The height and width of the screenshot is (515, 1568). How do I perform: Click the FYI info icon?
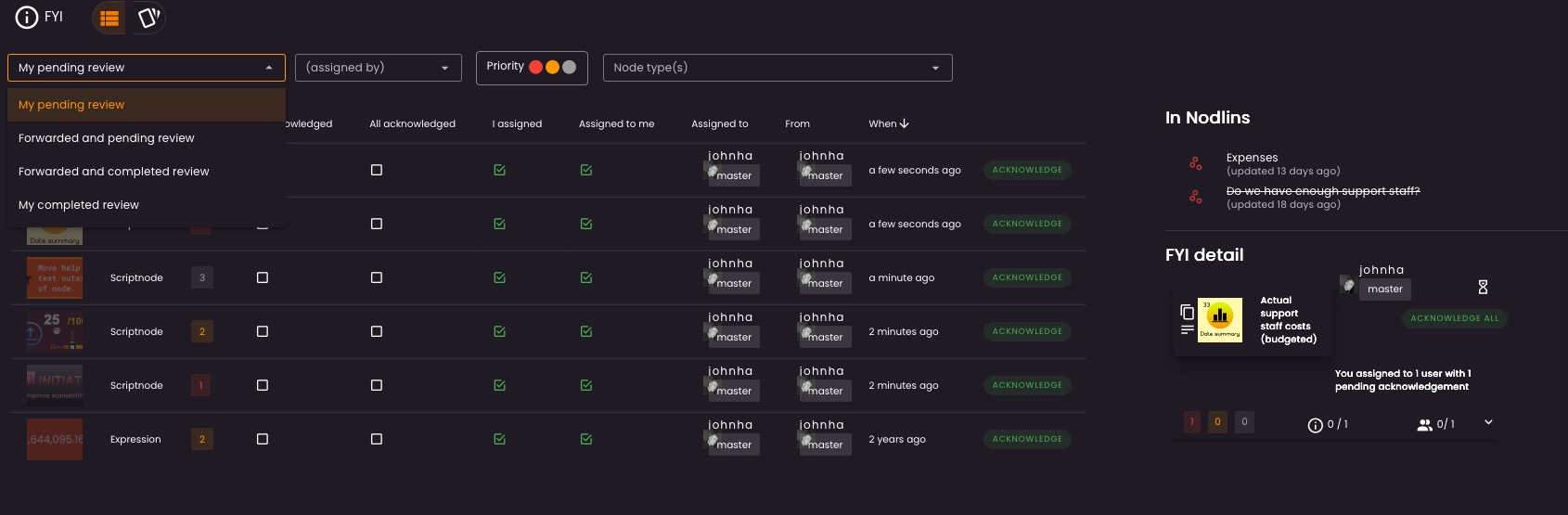pos(27,18)
